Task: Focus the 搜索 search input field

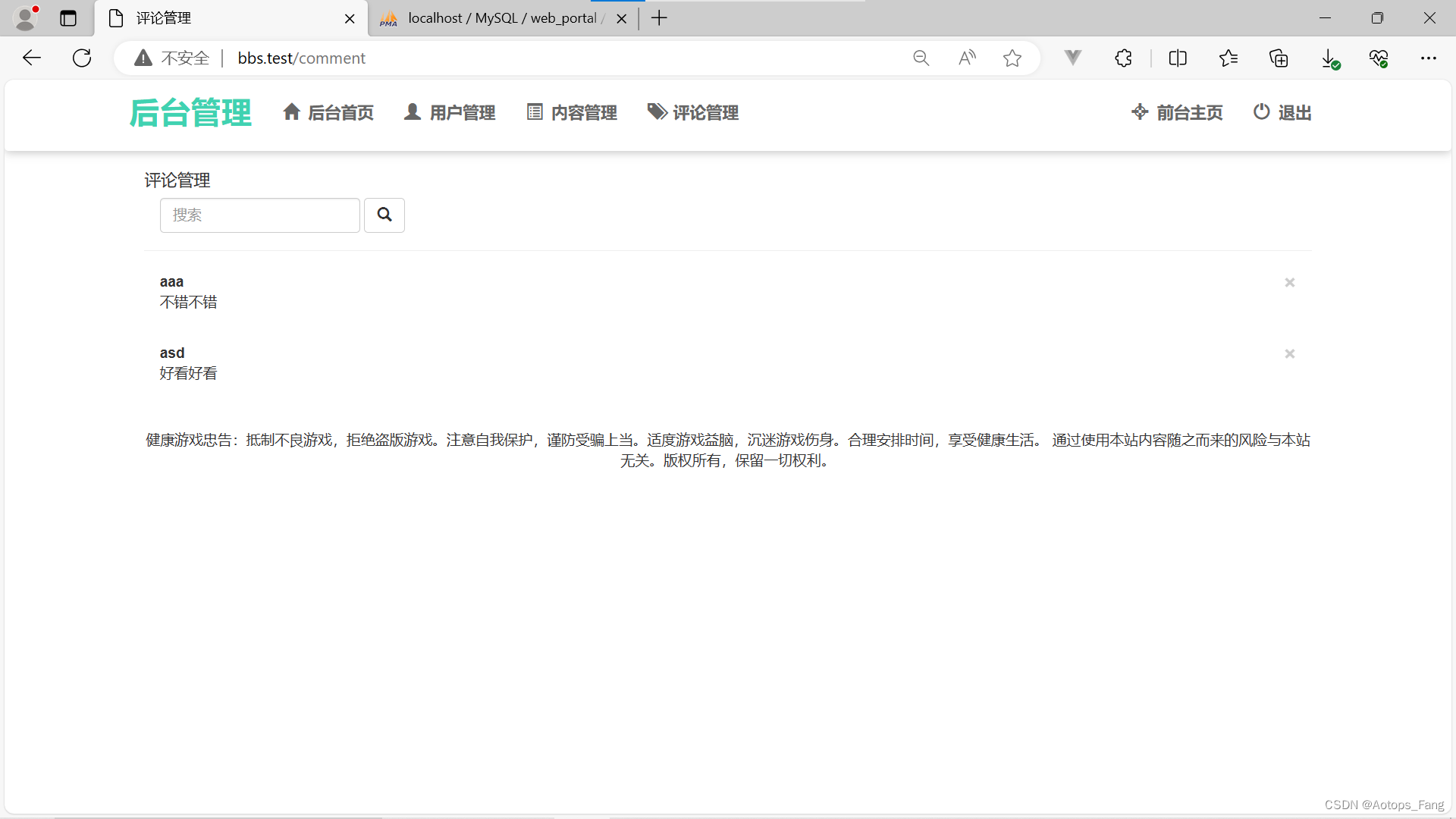Action: click(259, 215)
